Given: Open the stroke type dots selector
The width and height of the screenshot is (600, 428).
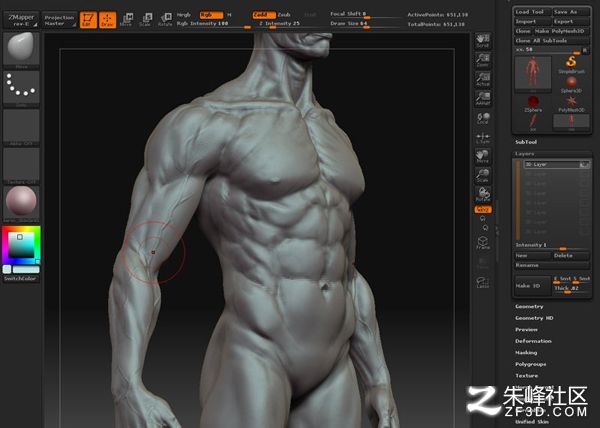Looking at the screenshot, I should (21, 87).
